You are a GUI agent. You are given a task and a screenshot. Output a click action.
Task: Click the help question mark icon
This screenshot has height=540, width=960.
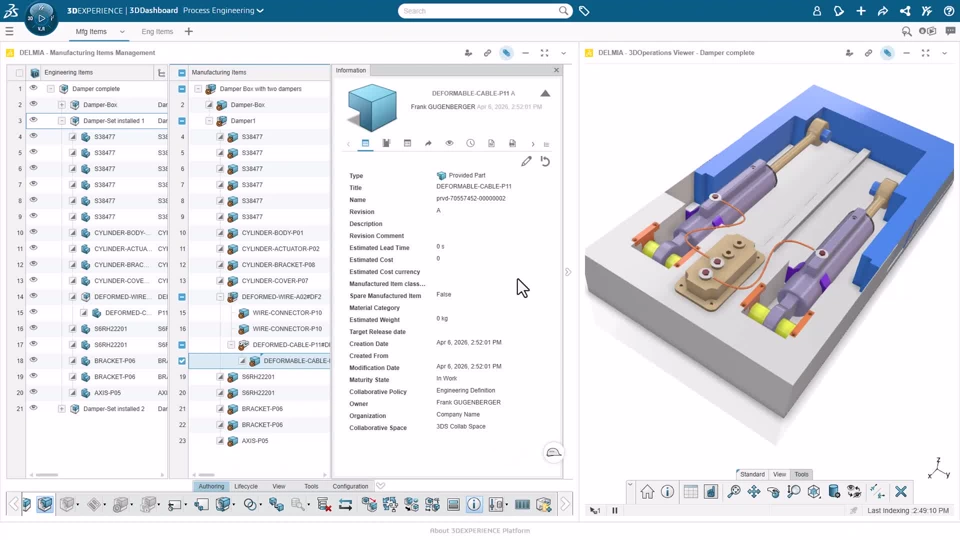pos(949,11)
